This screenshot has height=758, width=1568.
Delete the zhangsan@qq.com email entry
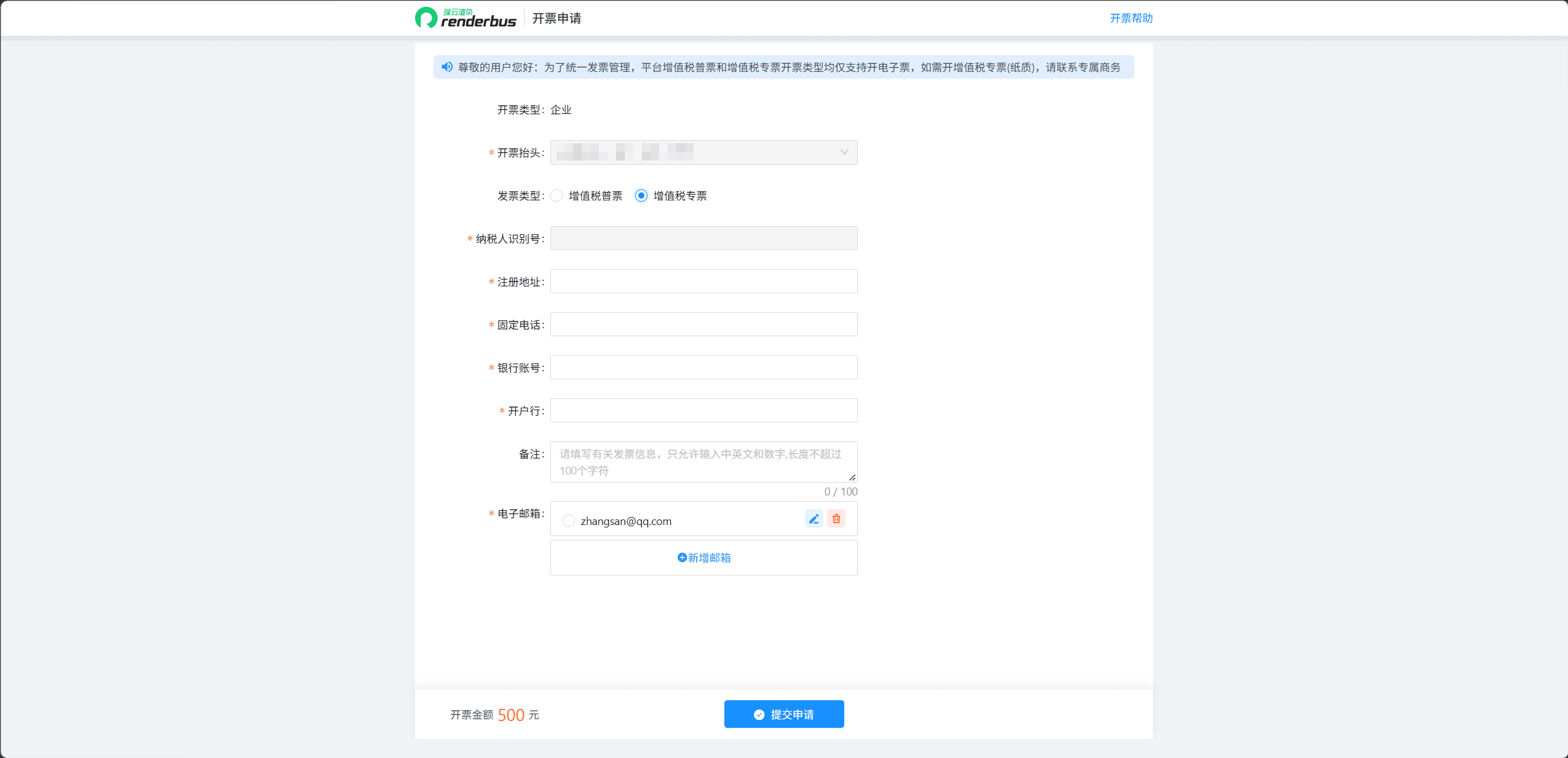[836, 519]
